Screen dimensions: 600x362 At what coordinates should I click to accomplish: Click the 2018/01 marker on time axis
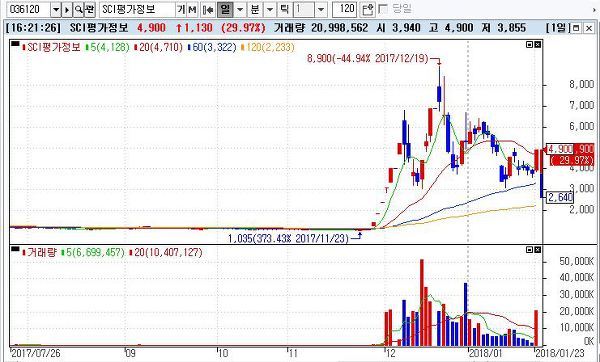tap(485, 353)
